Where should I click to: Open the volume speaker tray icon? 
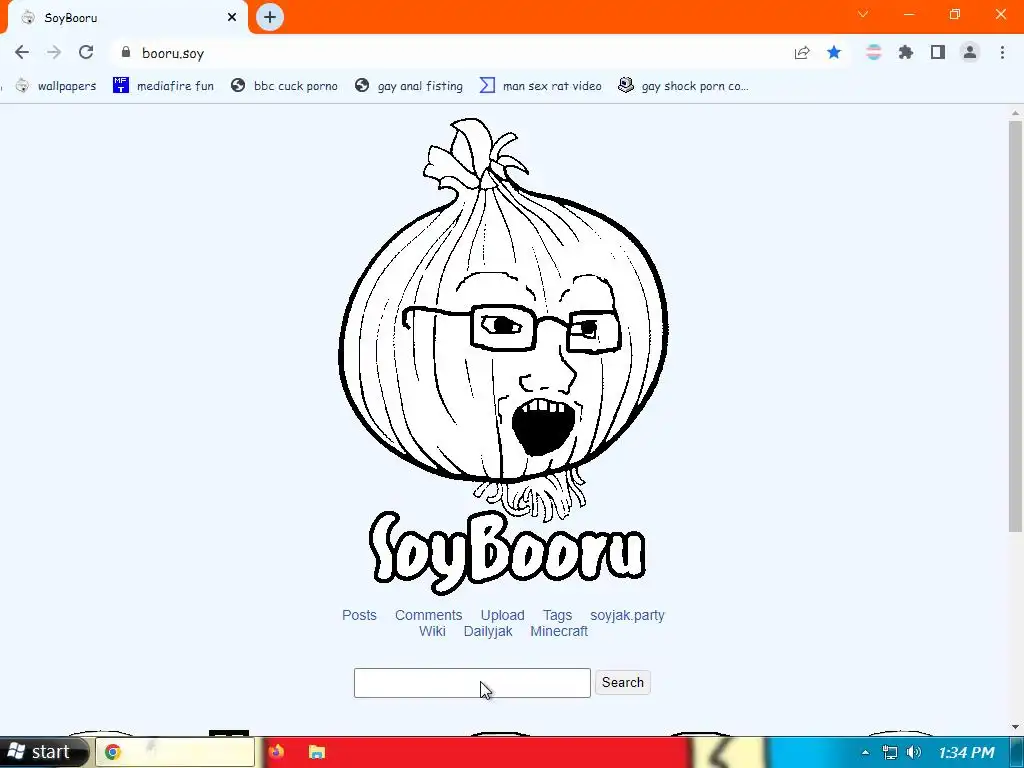click(x=914, y=752)
